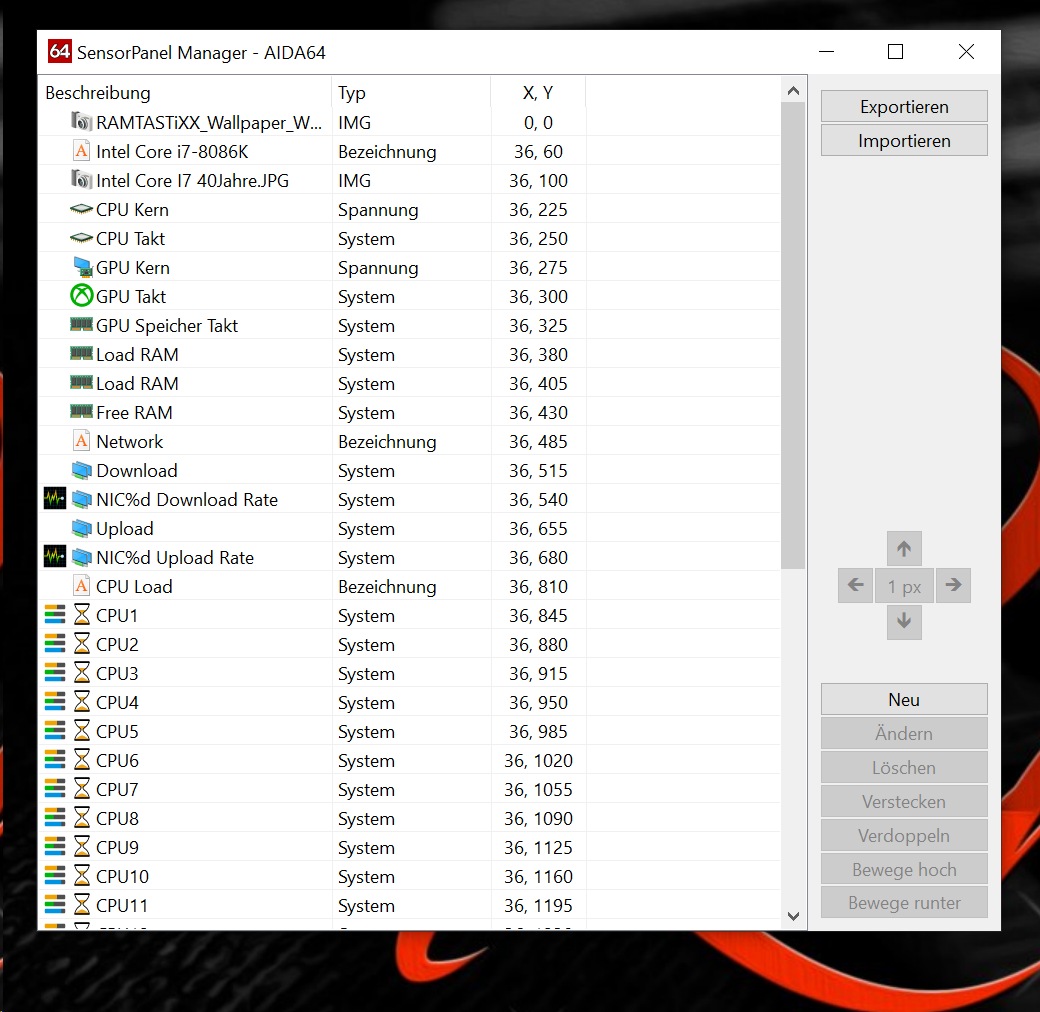This screenshot has width=1040, height=1012.
Task: Minimize the SensorPanel Manager window
Action: pyautogui.click(x=826, y=52)
